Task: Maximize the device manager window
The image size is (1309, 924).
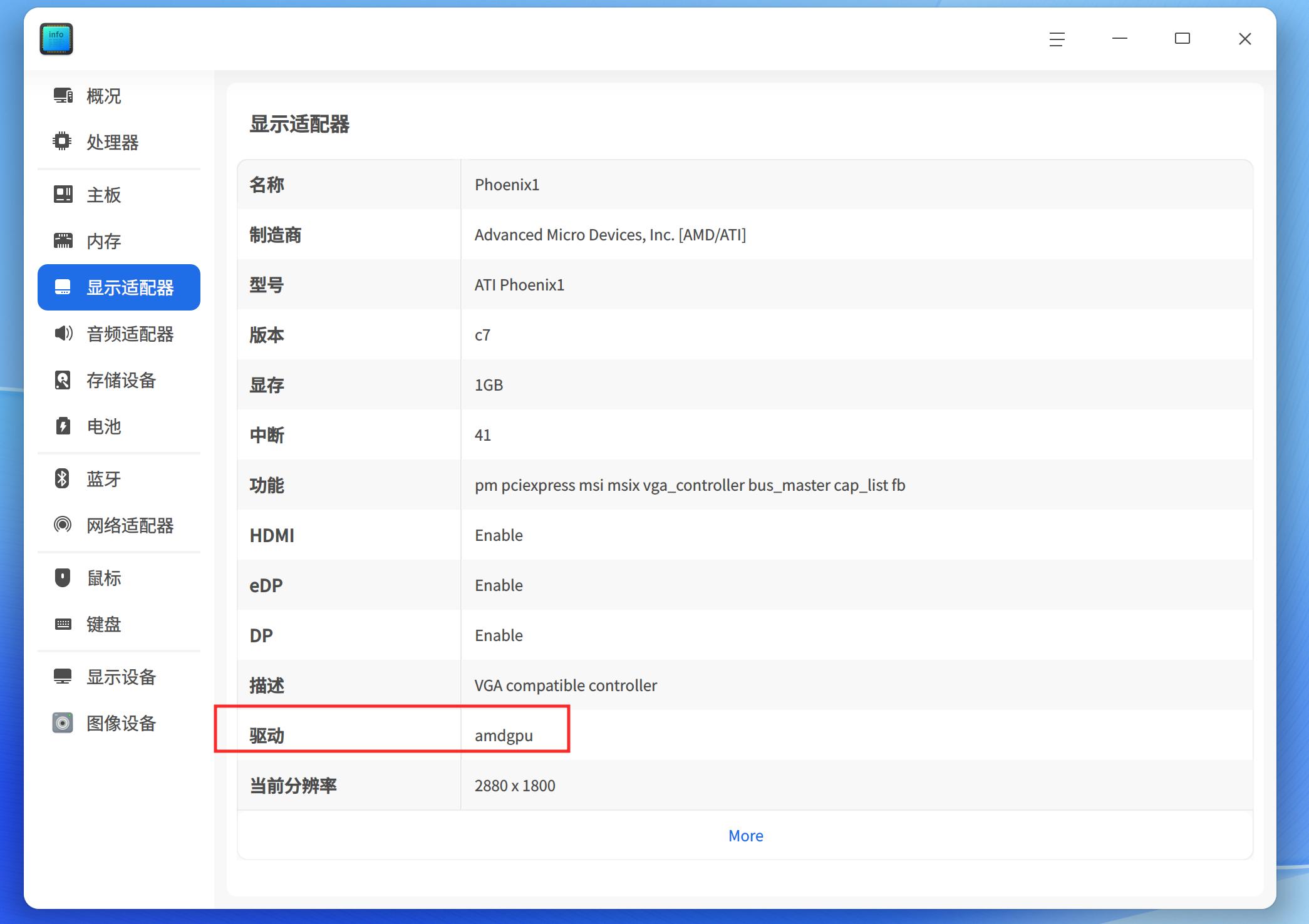Action: click(x=1182, y=39)
